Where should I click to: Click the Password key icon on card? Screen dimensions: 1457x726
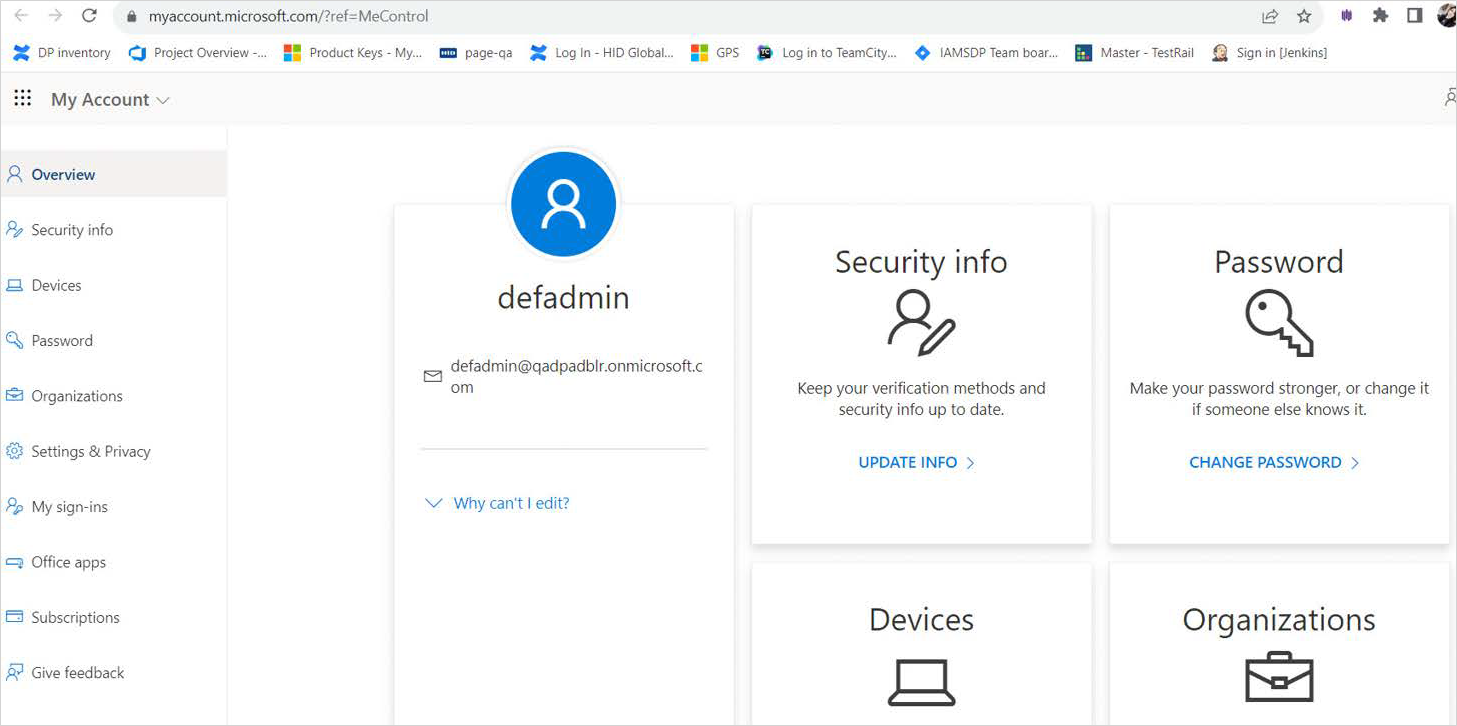[1278, 322]
